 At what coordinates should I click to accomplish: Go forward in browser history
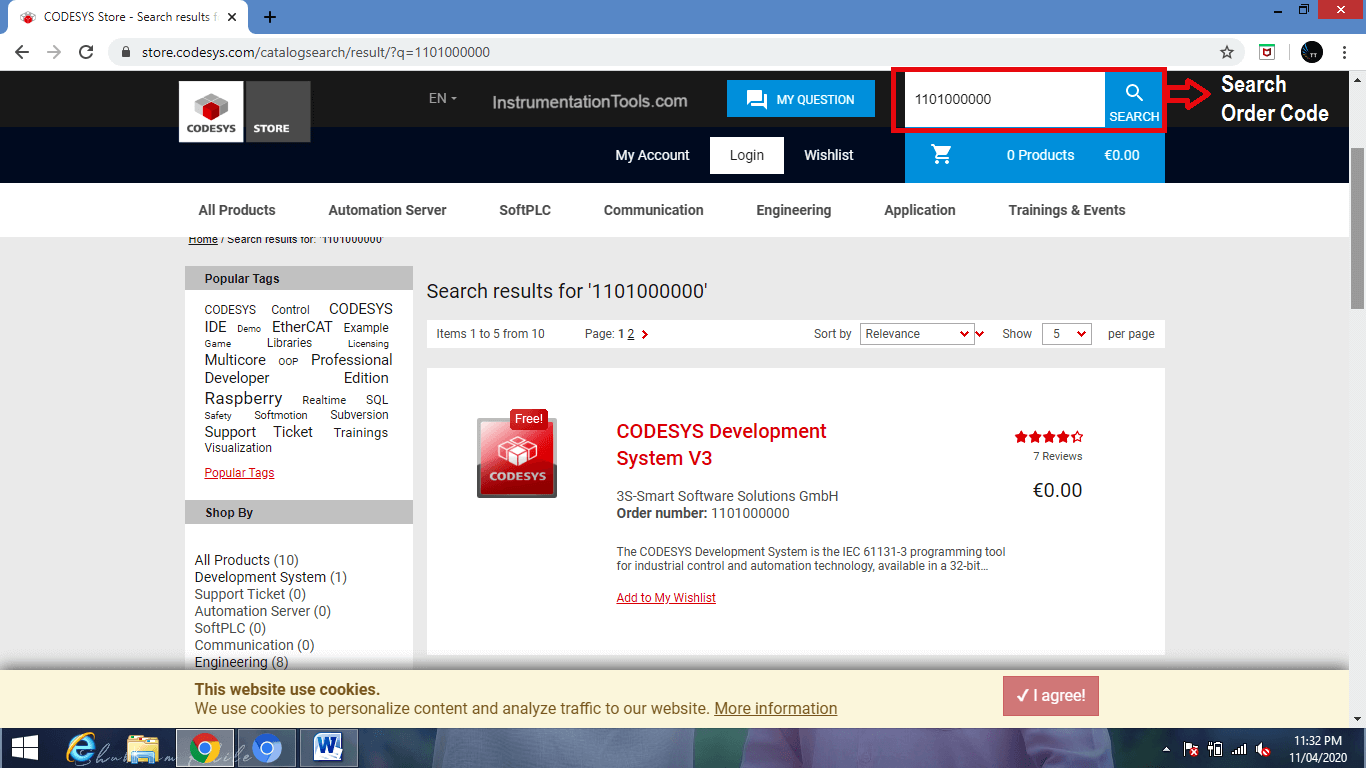pyautogui.click(x=54, y=52)
